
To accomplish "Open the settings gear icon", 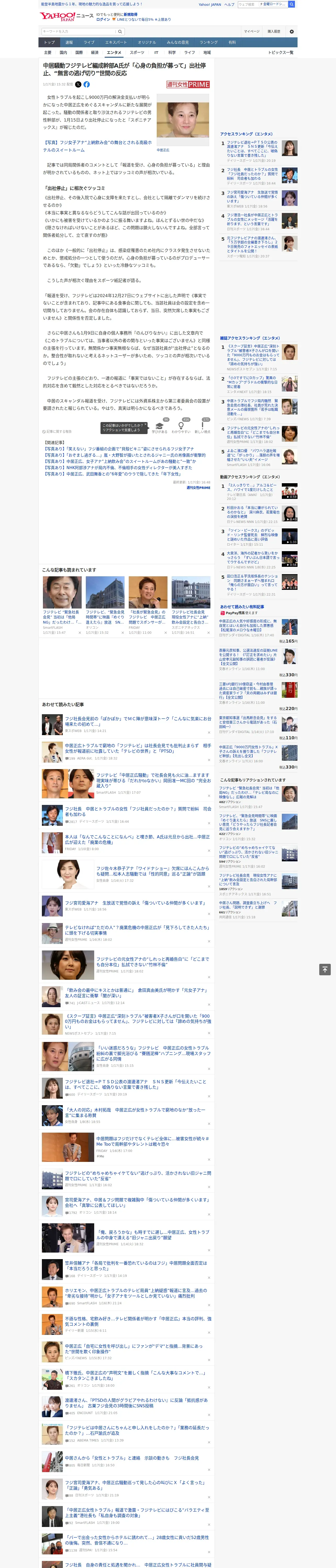I will point(292,32).
